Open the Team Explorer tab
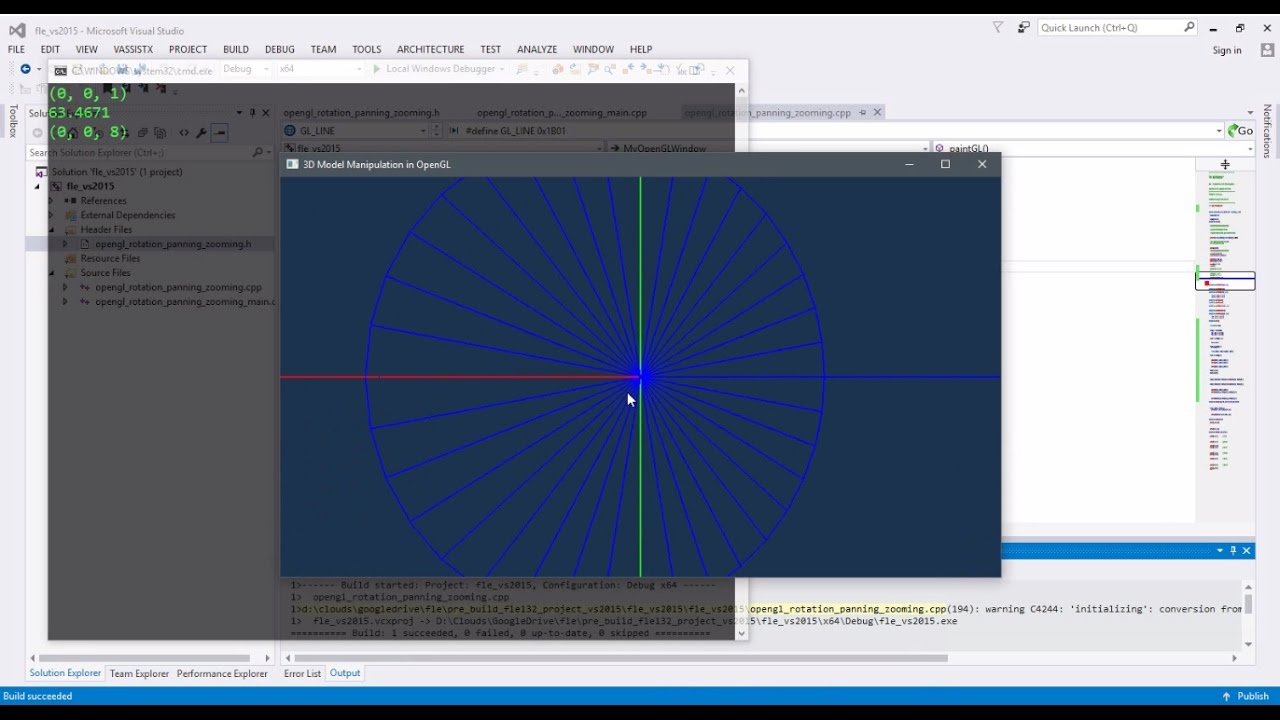The width and height of the screenshot is (1280, 720). click(139, 673)
